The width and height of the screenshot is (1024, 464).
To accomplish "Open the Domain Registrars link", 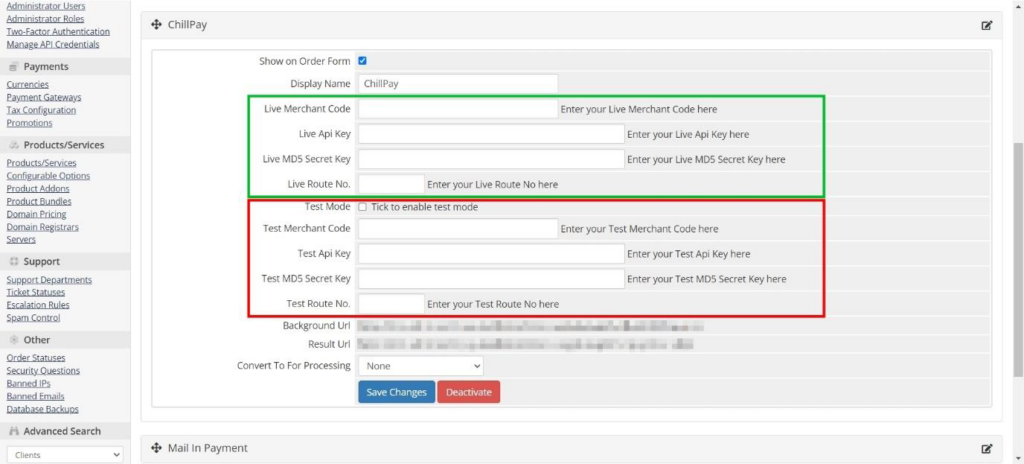I will [42, 227].
